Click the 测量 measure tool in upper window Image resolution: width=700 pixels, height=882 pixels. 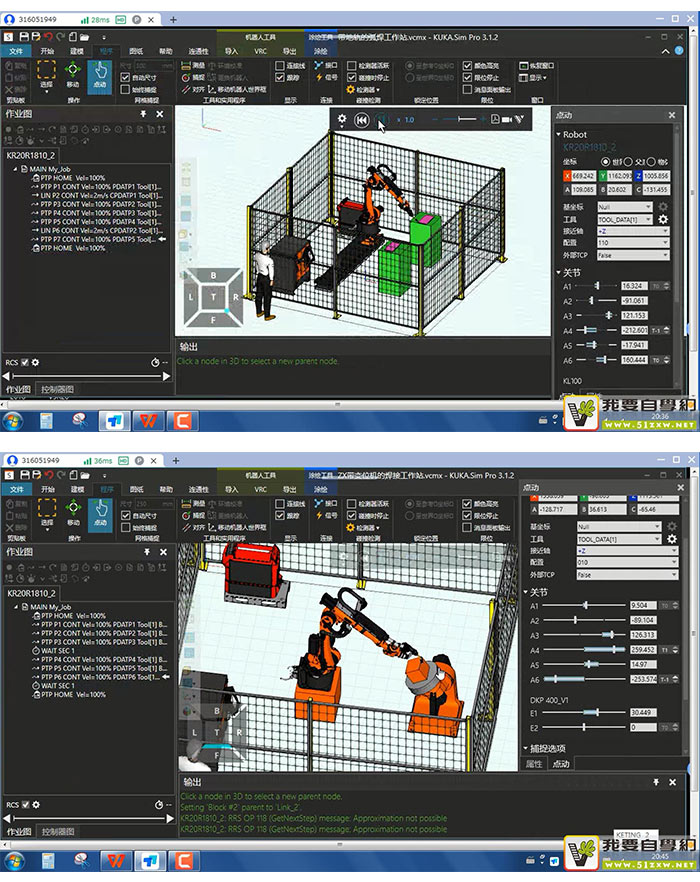click(x=193, y=66)
